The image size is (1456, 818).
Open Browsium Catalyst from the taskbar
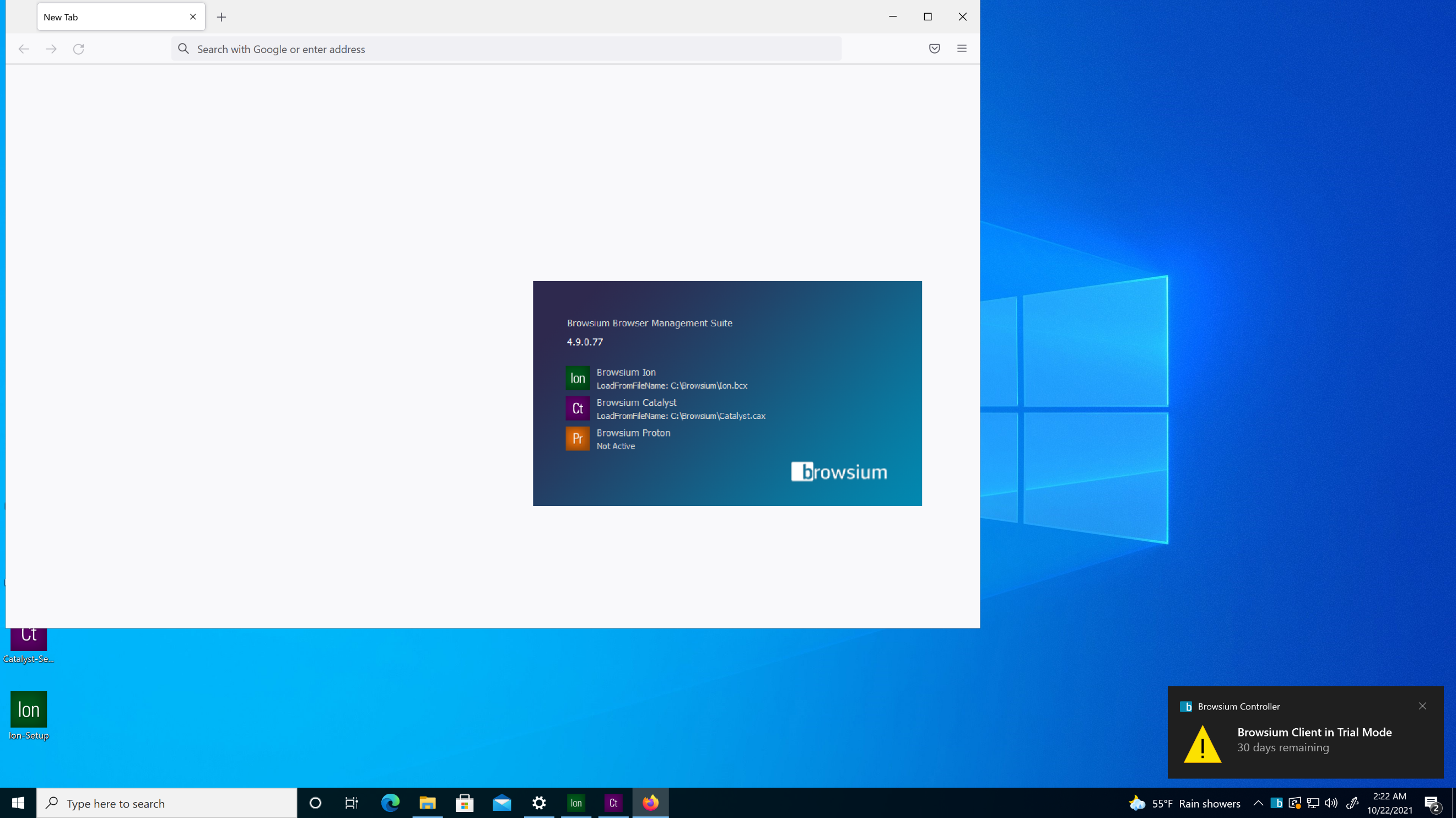613,803
